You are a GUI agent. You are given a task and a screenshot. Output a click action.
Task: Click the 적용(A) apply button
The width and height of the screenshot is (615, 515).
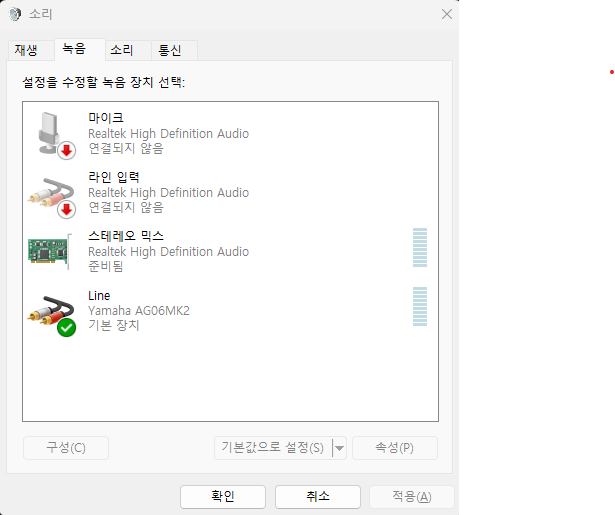point(410,496)
